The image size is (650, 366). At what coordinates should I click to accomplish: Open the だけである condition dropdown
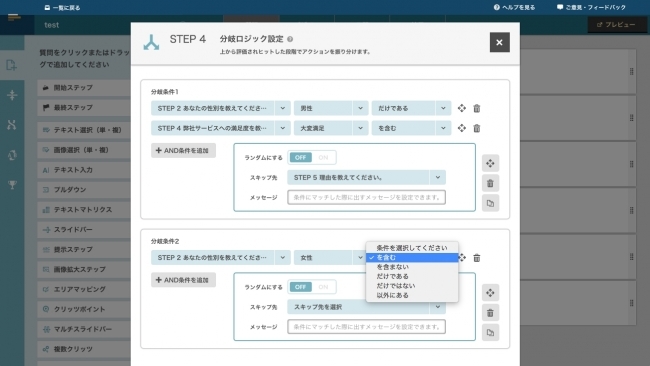tap(411, 108)
